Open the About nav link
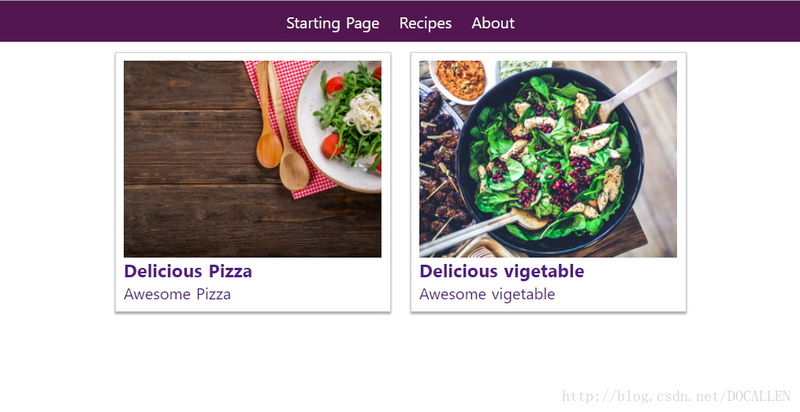 [x=493, y=23]
